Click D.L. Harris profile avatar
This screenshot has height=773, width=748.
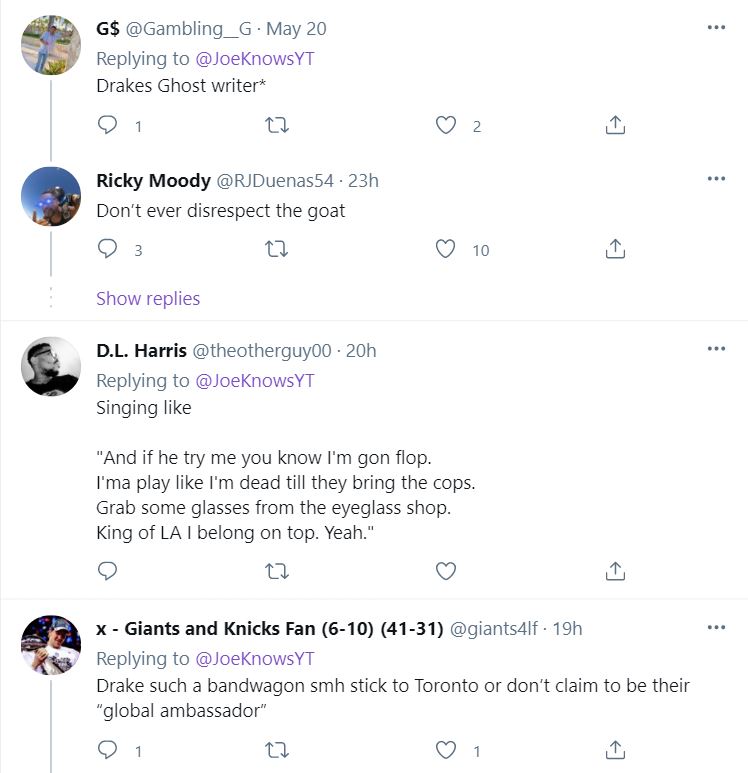coord(51,367)
